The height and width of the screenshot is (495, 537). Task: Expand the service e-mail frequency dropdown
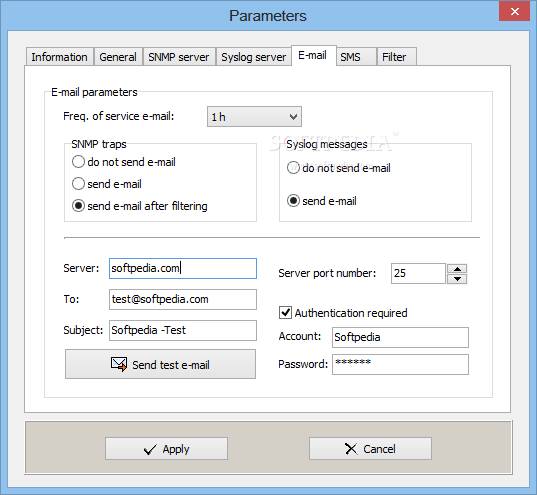coord(254,117)
